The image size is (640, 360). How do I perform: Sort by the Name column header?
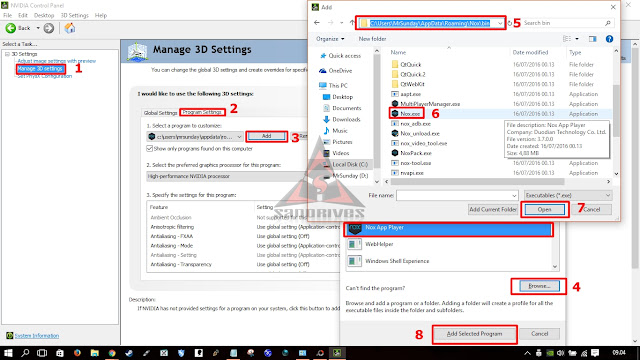398,52
